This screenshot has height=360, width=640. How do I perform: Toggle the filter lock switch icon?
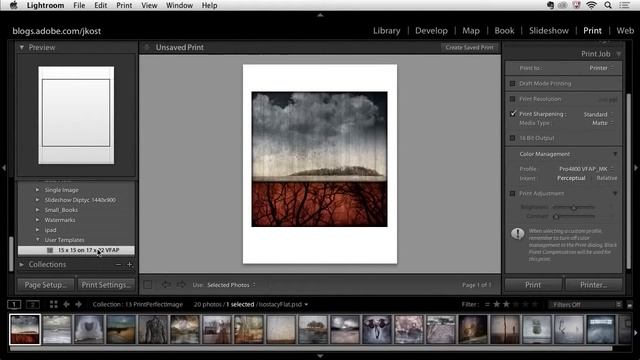click(x=630, y=305)
